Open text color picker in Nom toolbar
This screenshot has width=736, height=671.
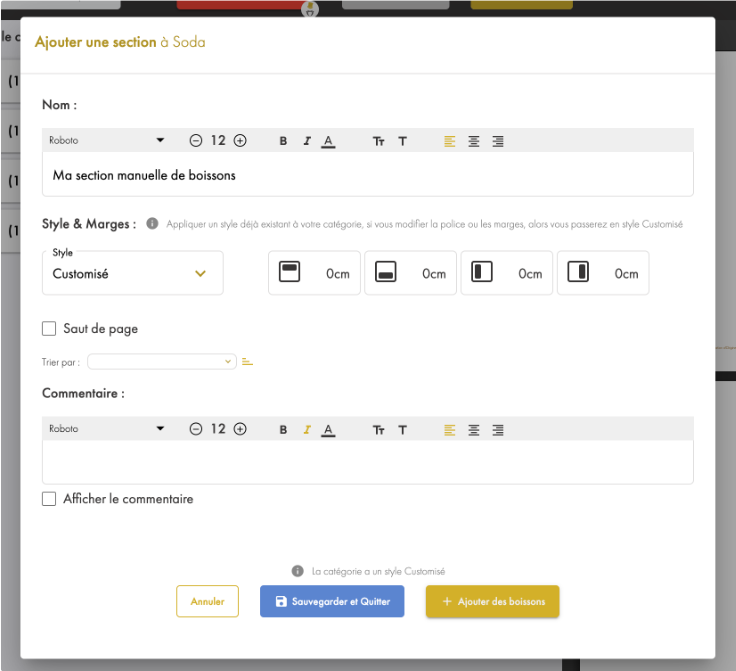[x=328, y=141]
